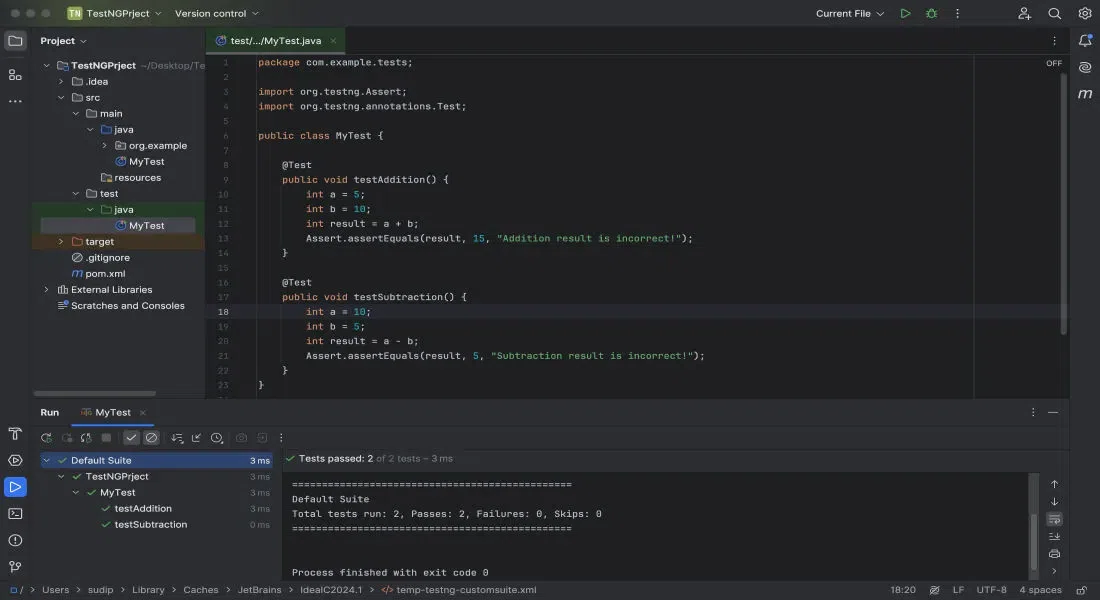Click the 18:20 cursor position indicator
The height and width of the screenshot is (600, 1100).
(x=903, y=590)
